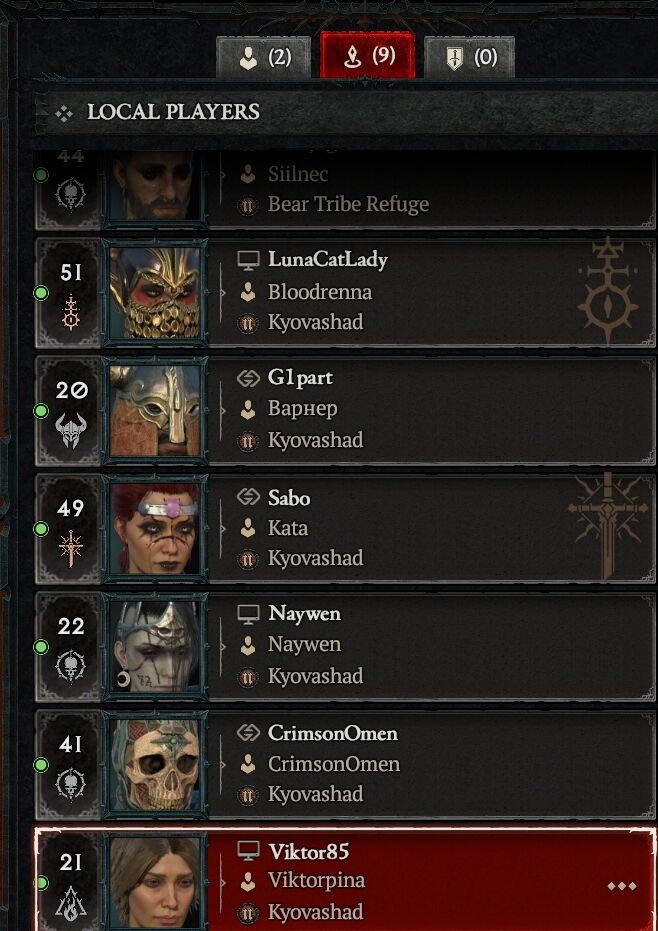Expand the chevron on CrimsonOmen's entry

(223, 764)
